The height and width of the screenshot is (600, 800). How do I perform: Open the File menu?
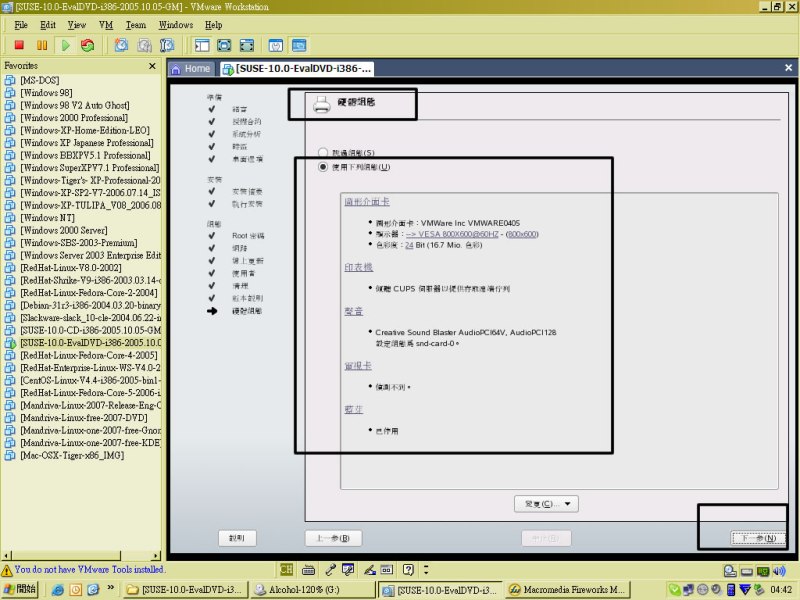pyautogui.click(x=21, y=25)
